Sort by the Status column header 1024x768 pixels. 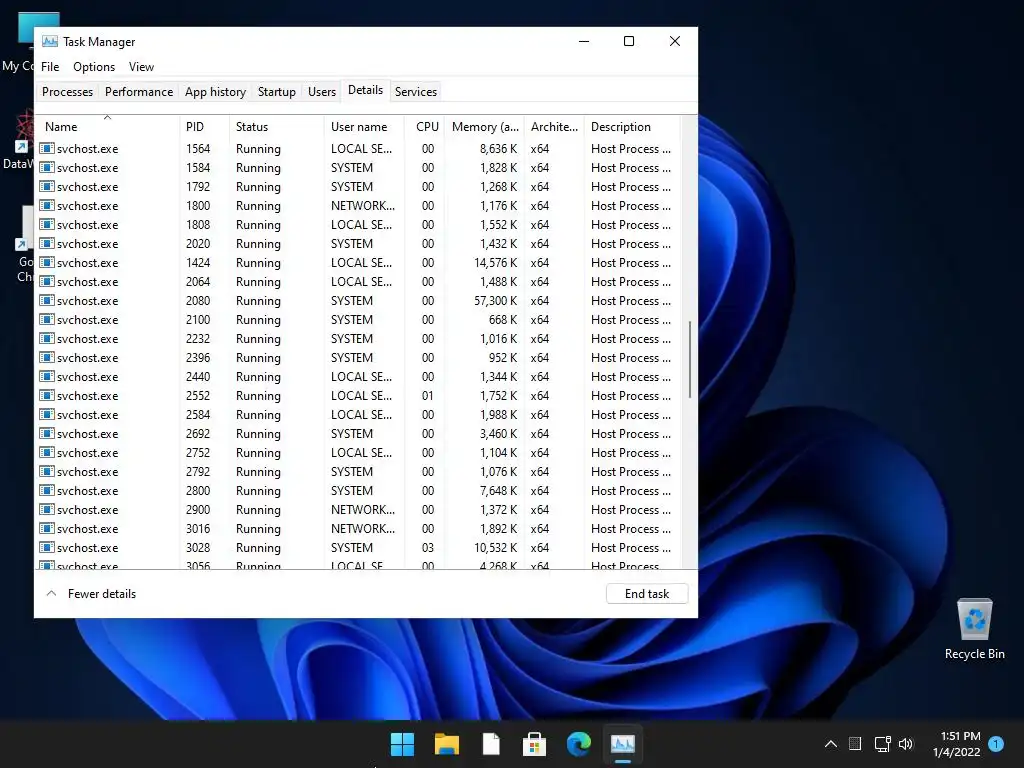point(277,127)
